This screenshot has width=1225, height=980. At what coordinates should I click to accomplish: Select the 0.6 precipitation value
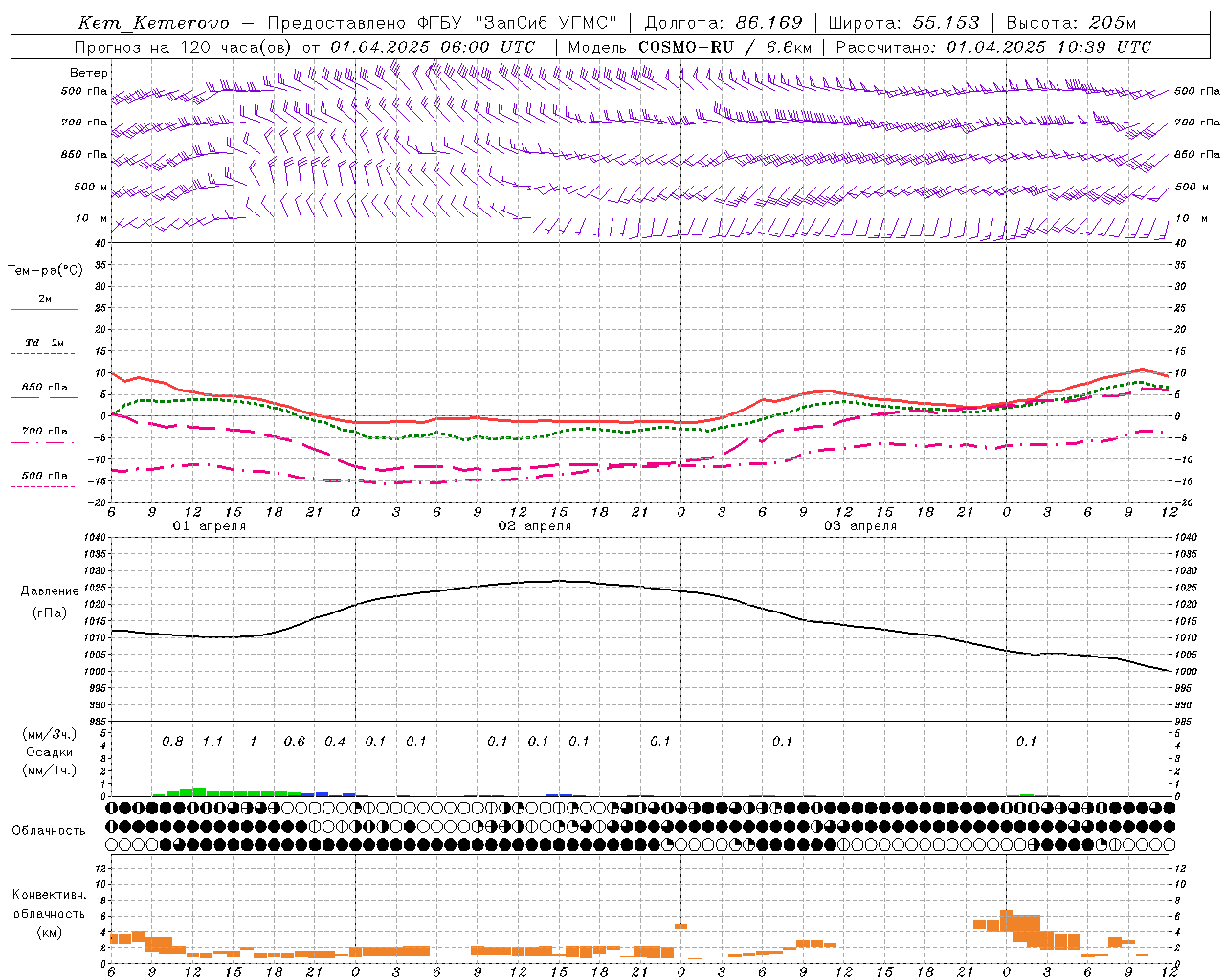[x=294, y=742]
